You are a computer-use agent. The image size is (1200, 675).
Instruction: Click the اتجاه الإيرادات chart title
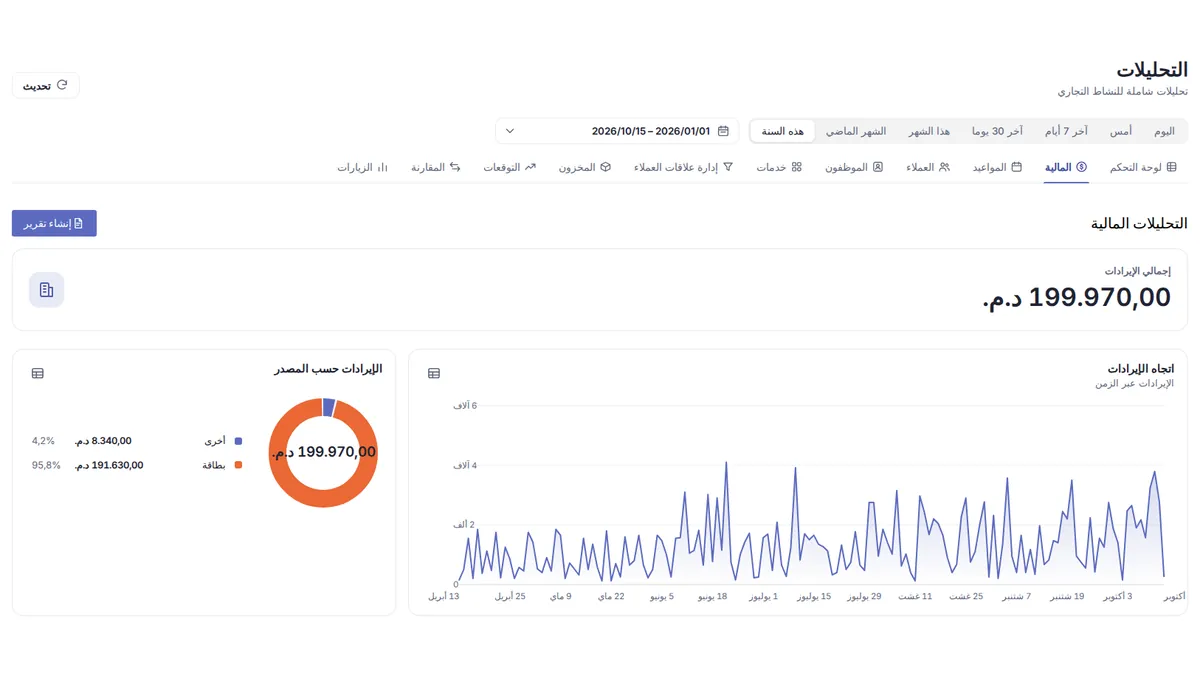tap(1141, 368)
